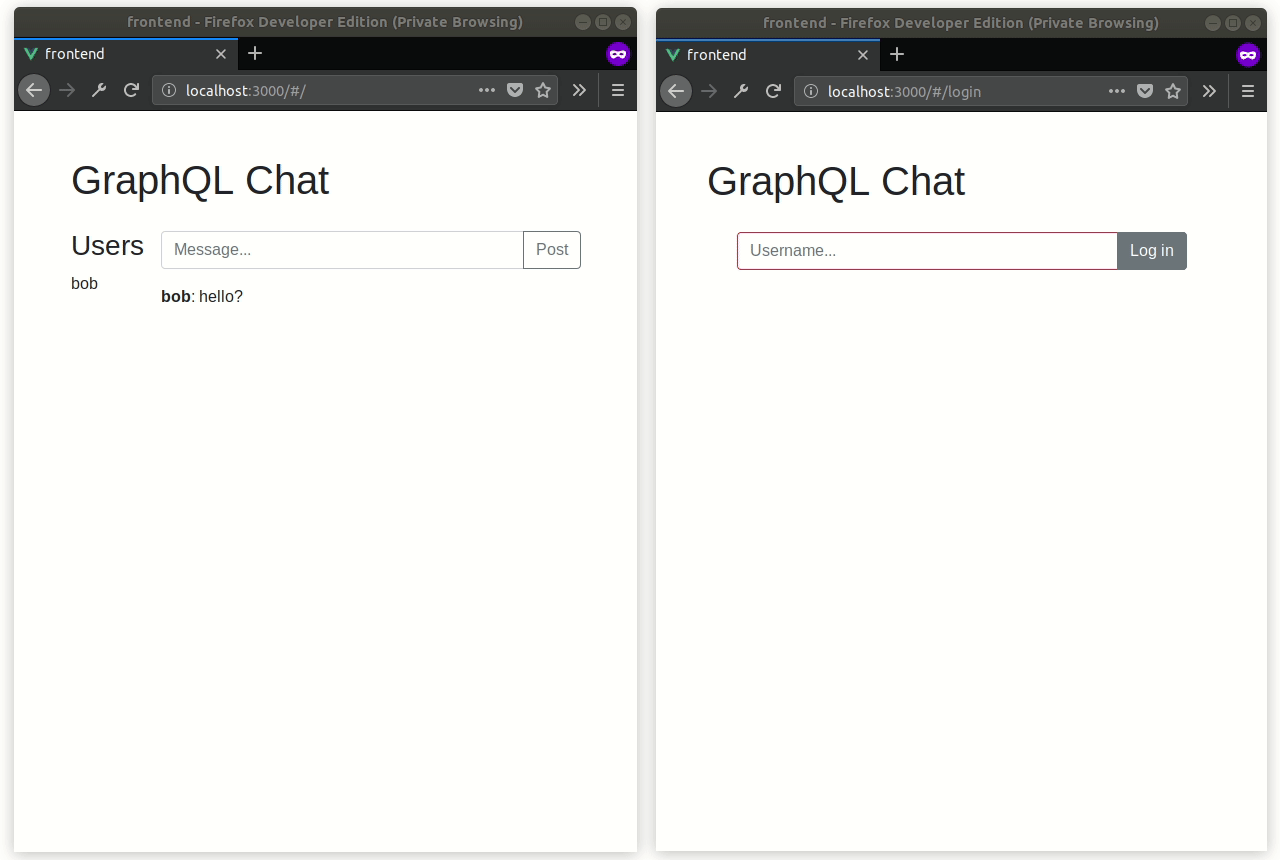Open a new tab in left window
This screenshot has width=1280, height=860.
pyautogui.click(x=255, y=53)
